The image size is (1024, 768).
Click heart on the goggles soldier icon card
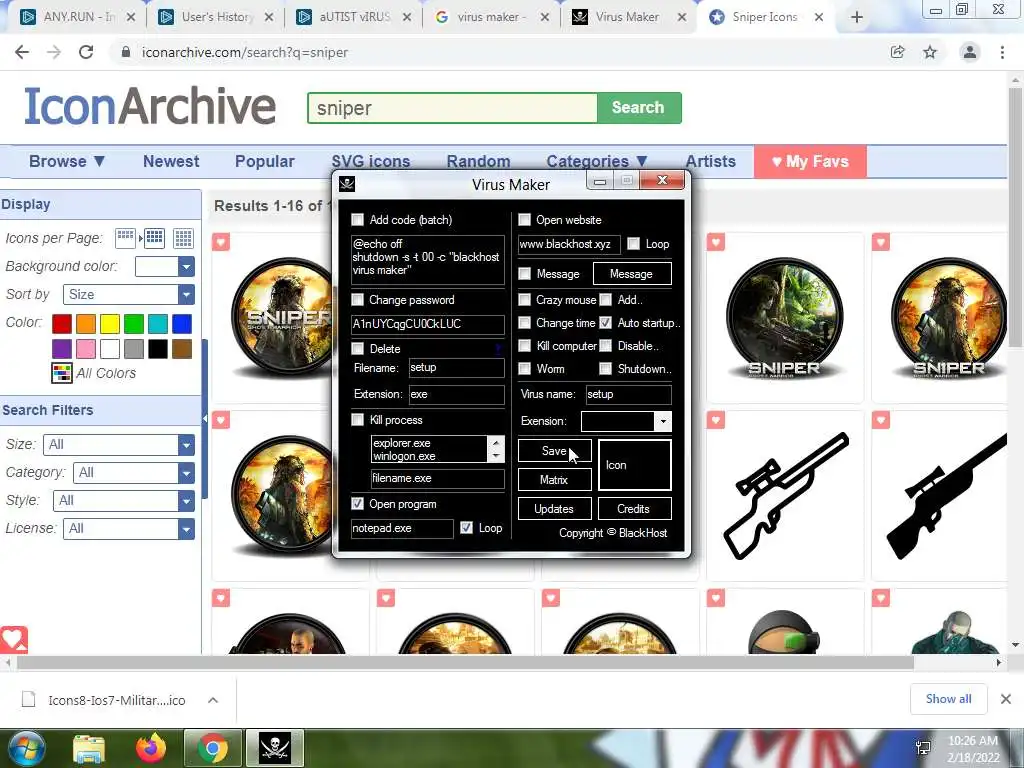point(716,598)
